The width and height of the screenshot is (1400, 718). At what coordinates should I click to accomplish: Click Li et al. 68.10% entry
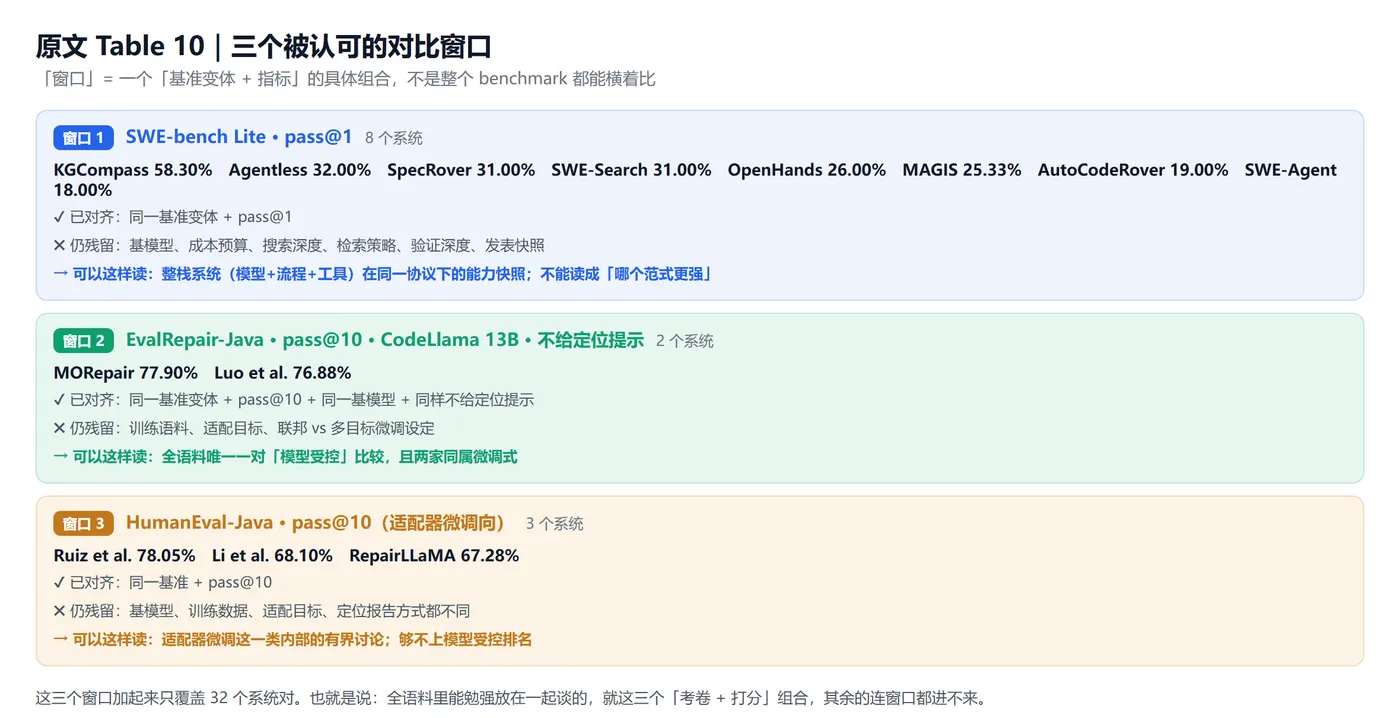(272, 555)
